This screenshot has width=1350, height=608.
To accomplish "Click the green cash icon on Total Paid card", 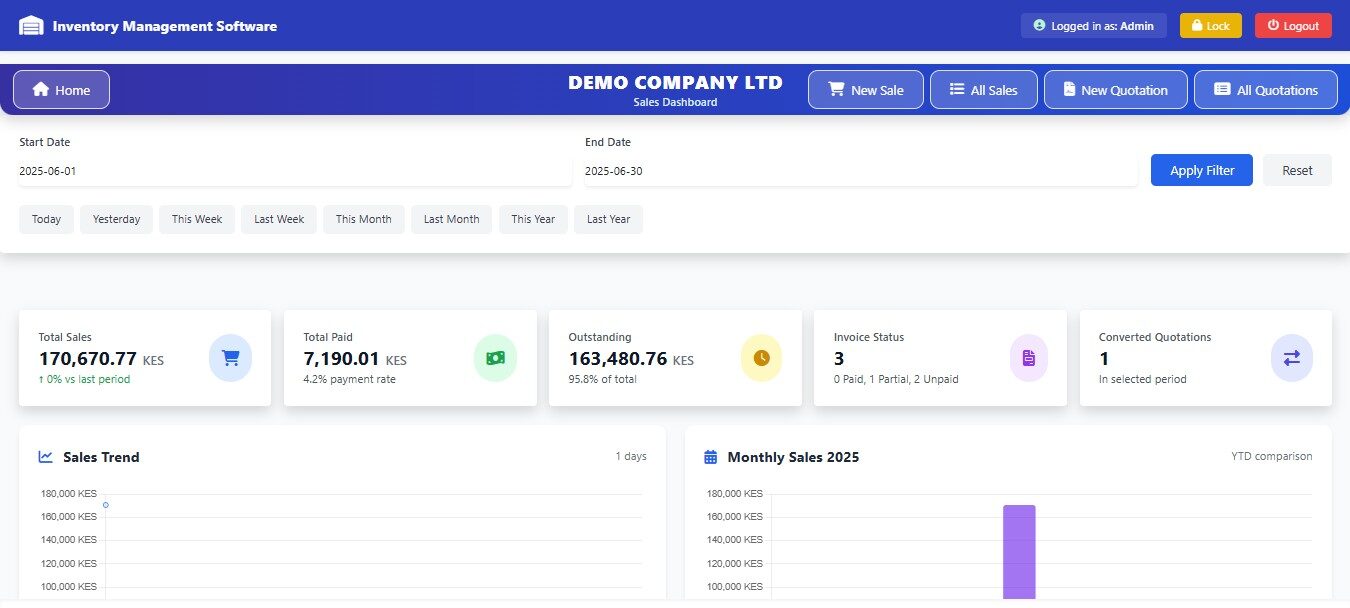I will pyautogui.click(x=496, y=357).
